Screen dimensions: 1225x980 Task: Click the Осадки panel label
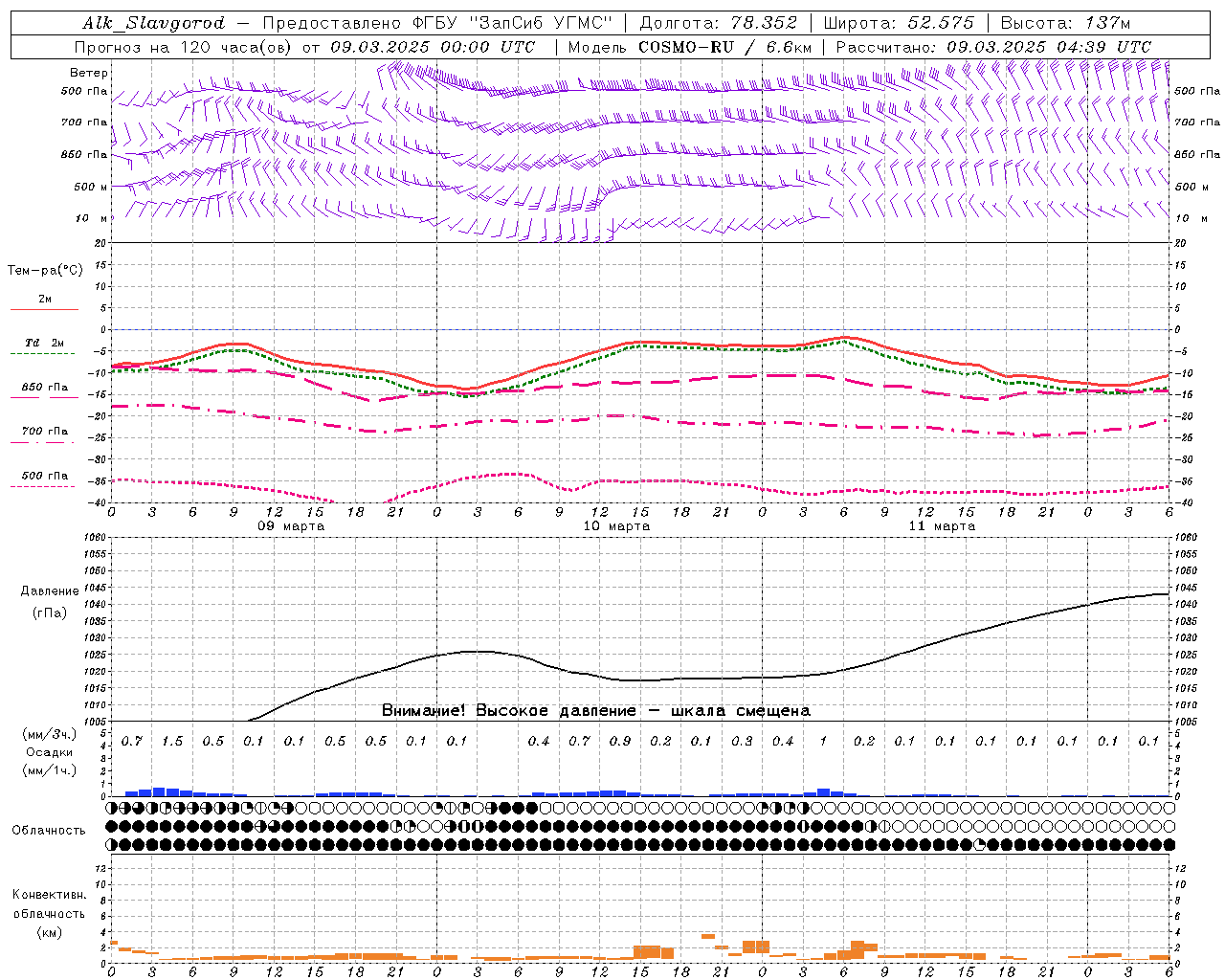(50, 752)
